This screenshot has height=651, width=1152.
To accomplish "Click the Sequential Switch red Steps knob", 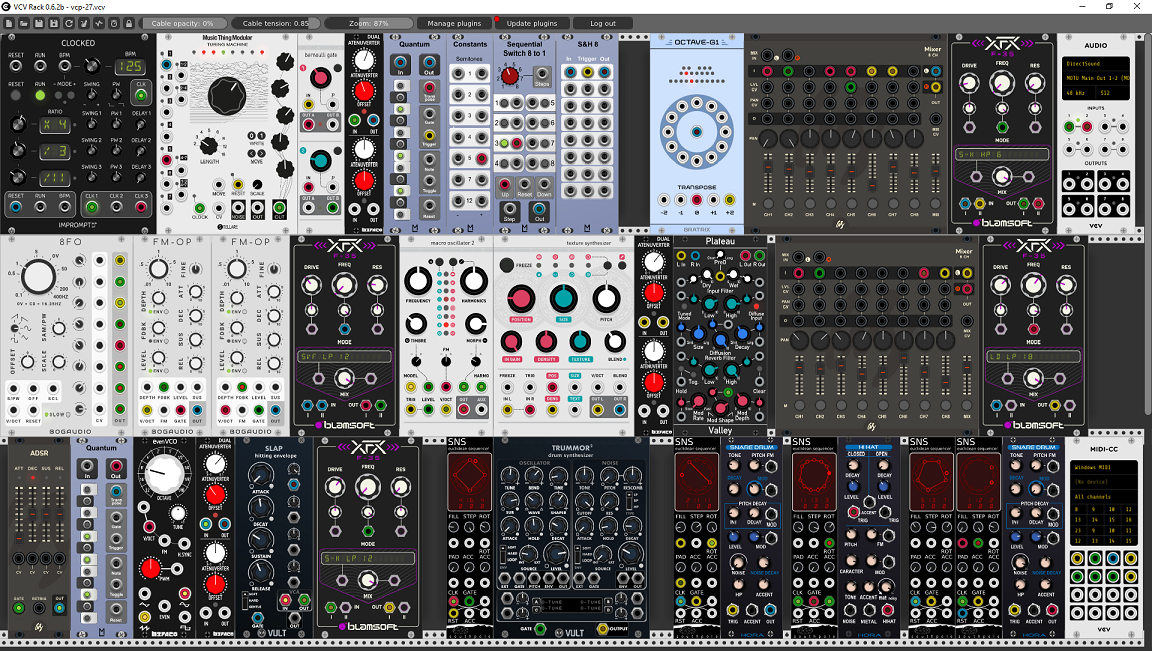I will pos(509,76).
